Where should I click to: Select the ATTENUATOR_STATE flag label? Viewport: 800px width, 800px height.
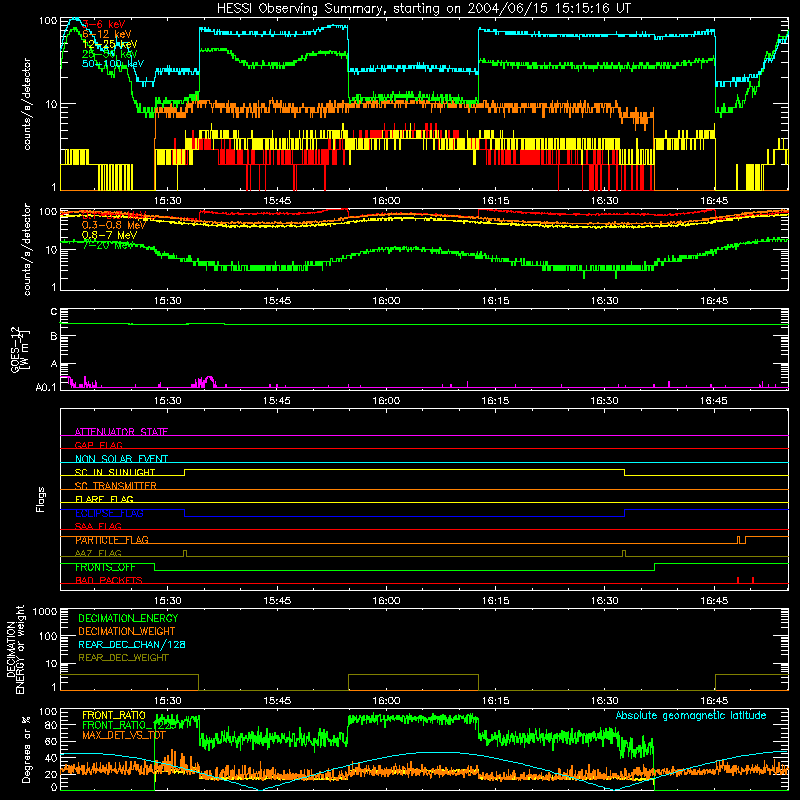(121, 432)
